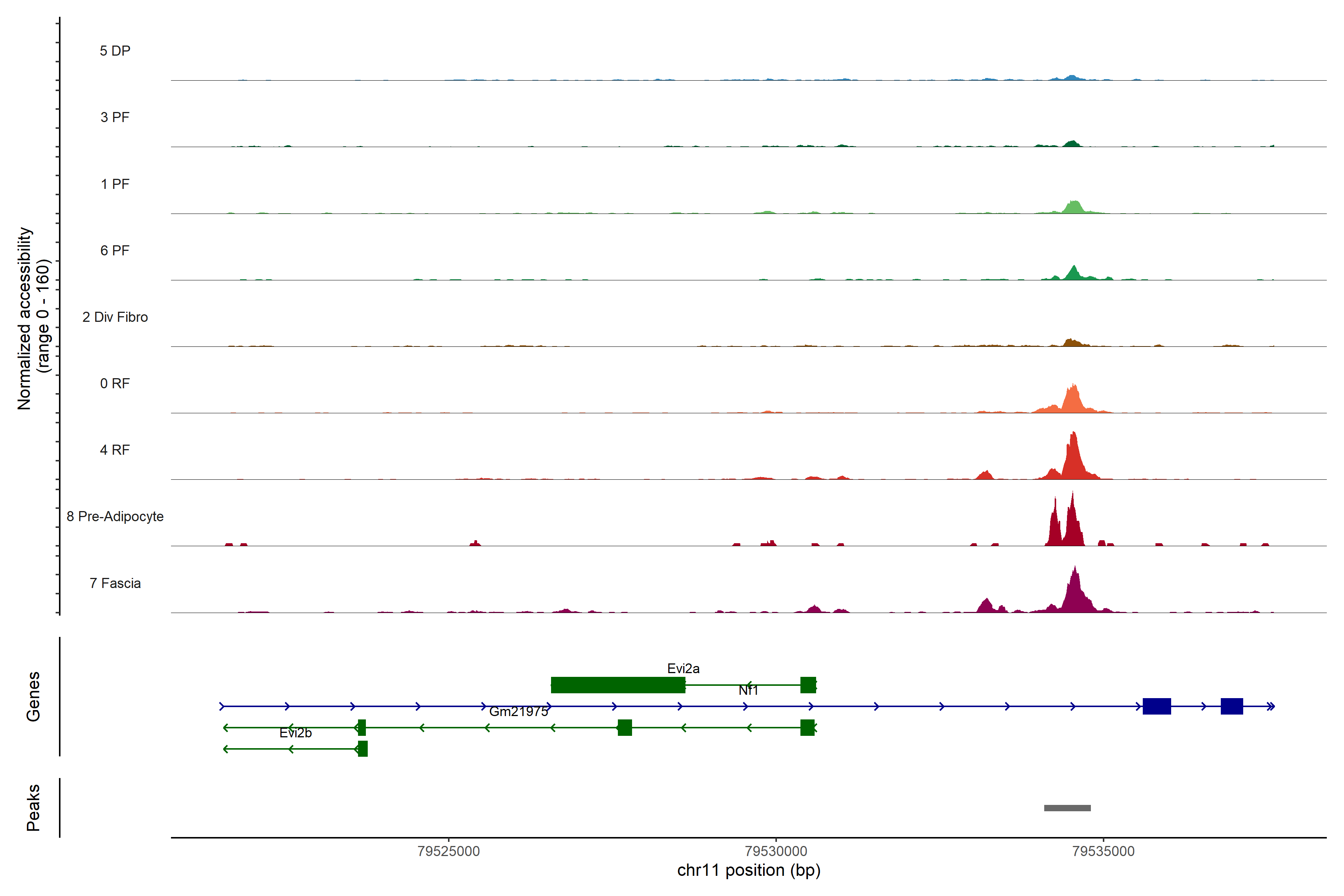Click the 79525000 axis tick label
The width and height of the screenshot is (1344, 896).
point(449,851)
